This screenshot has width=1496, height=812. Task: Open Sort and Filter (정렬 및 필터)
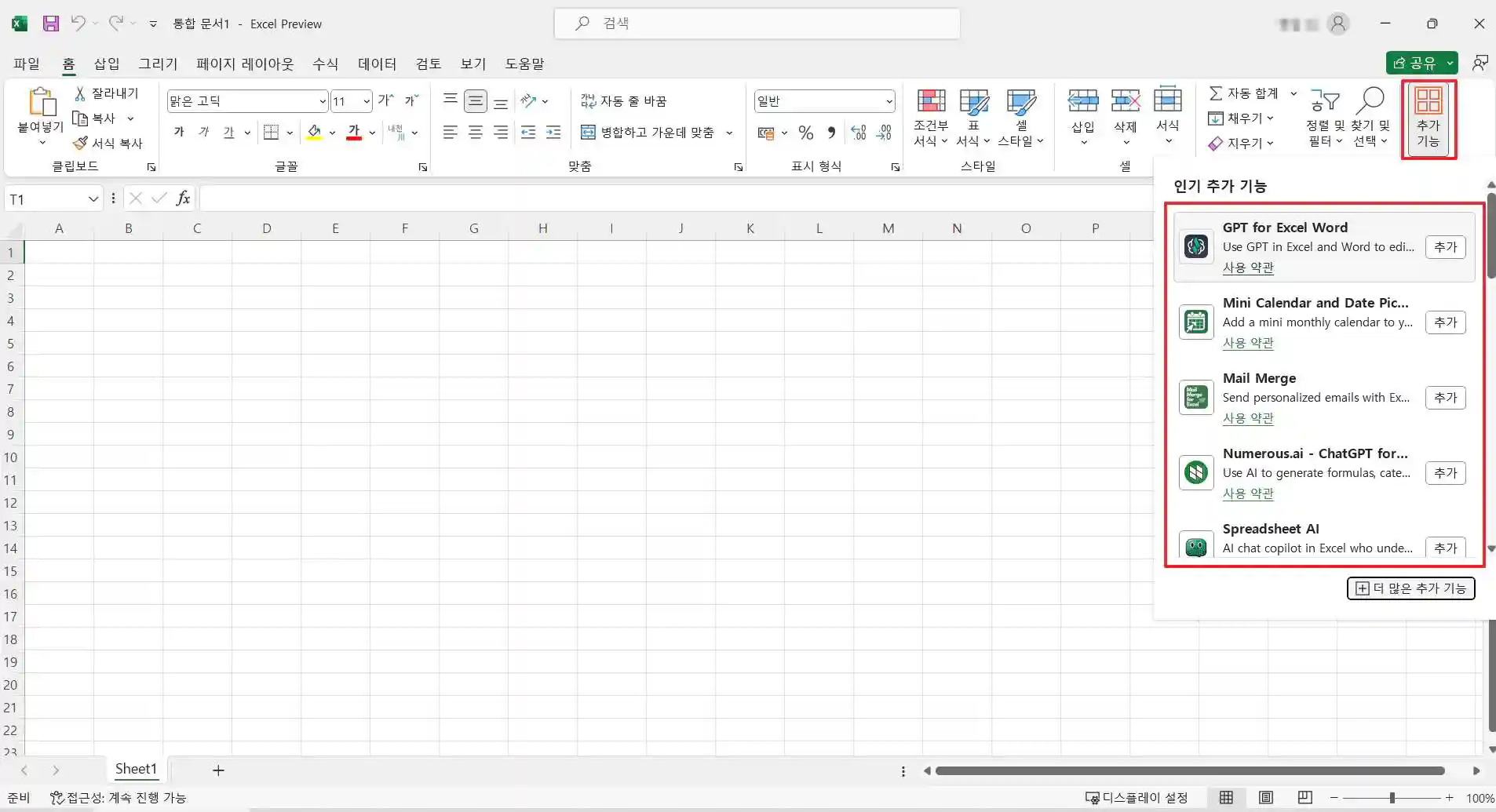point(1325,118)
